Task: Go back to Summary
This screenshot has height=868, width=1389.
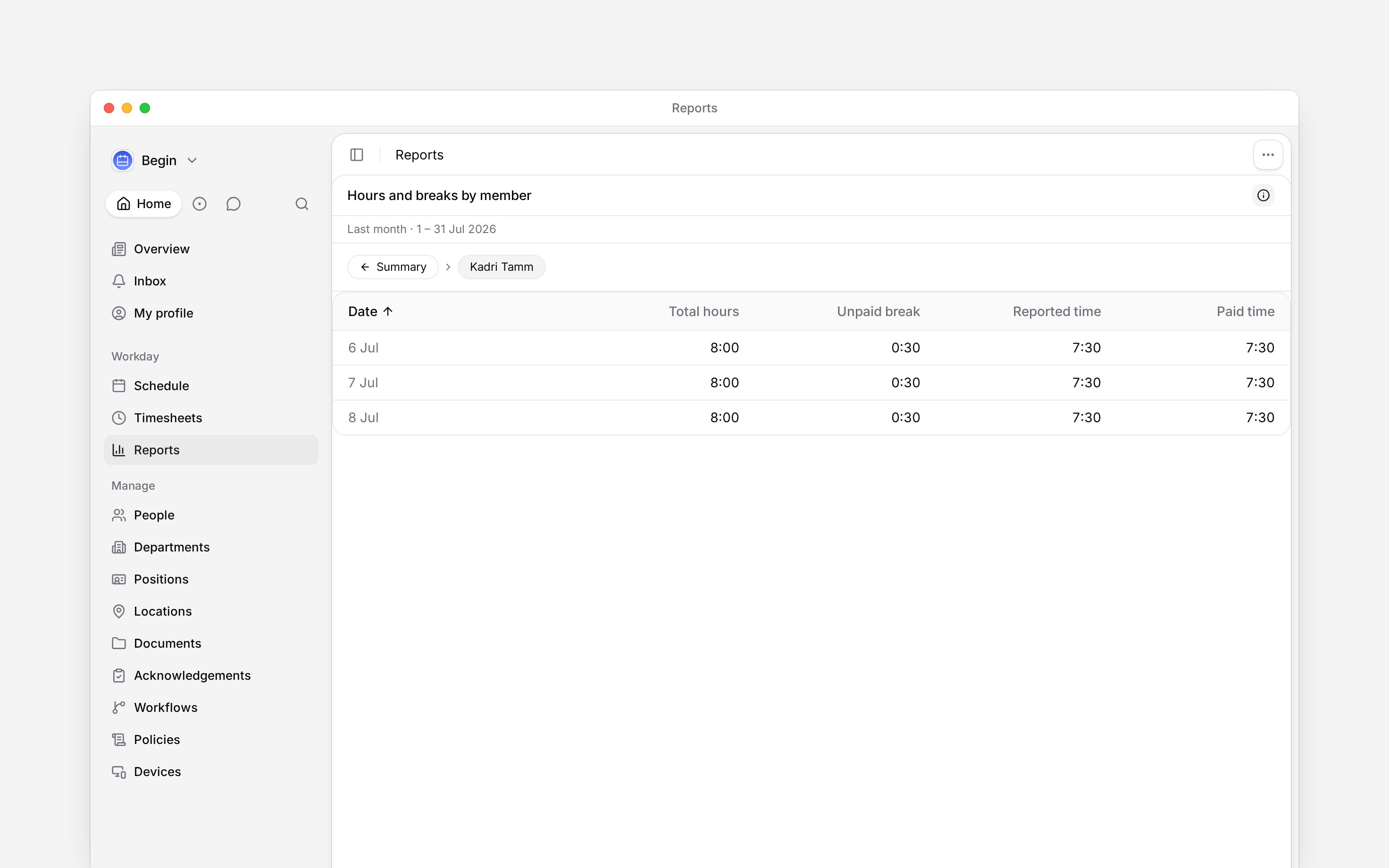Action: pyautogui.click(x=393, y=267)
